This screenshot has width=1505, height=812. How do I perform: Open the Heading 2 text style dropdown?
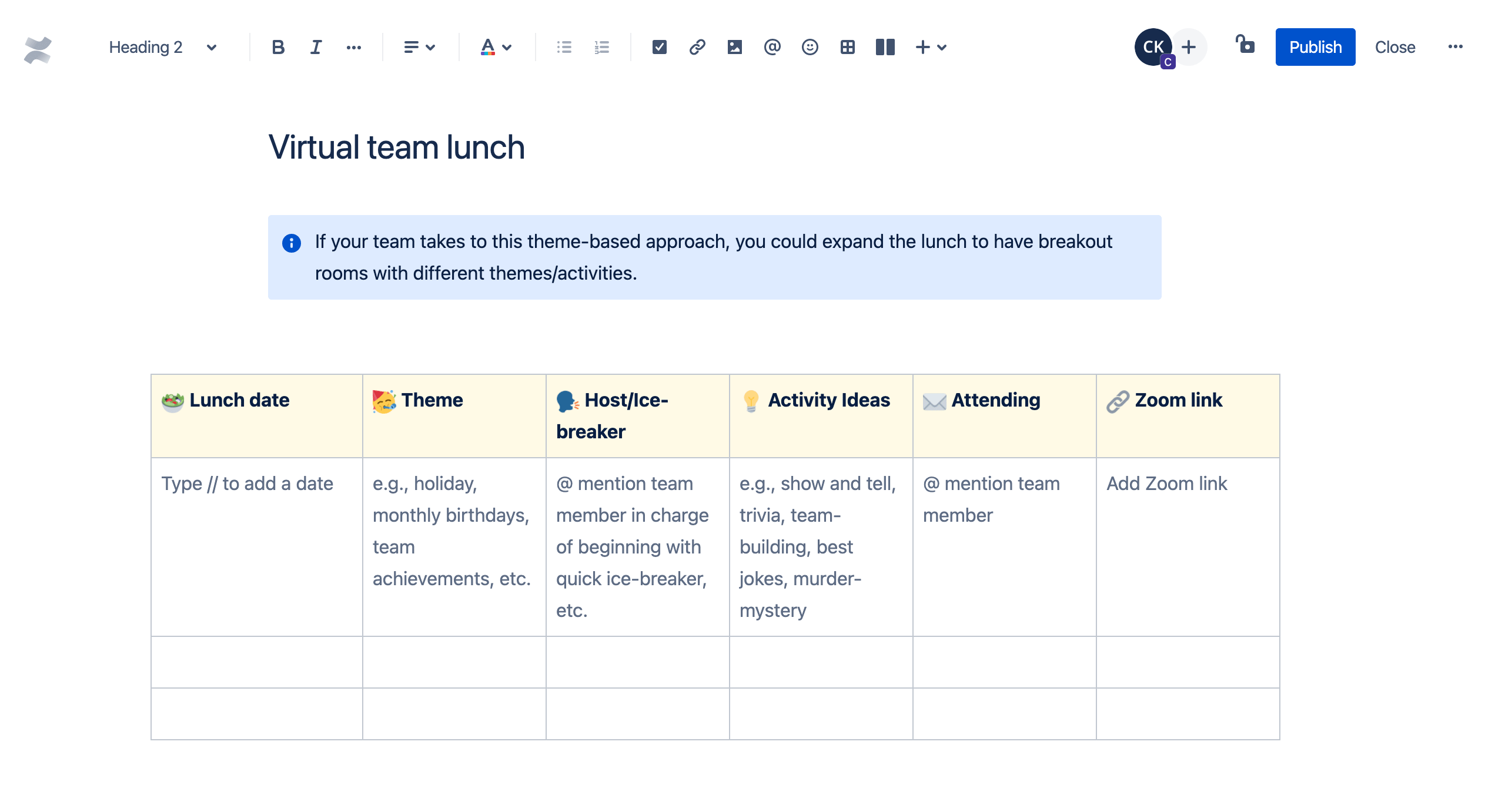coord(159,47)
